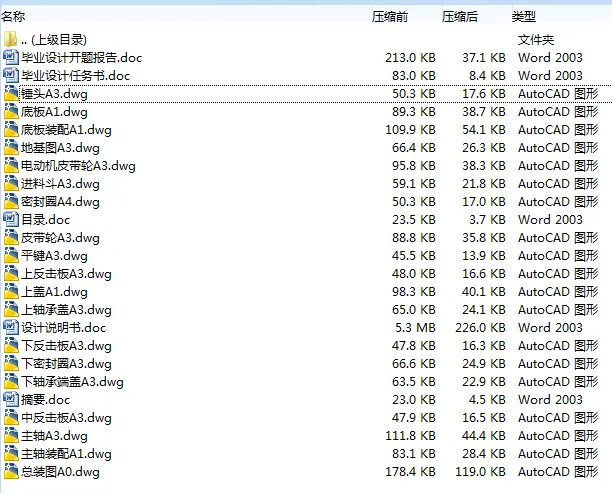The width and height of the screenshot is (612, 493).
Task: Click the AutoCAD icon of 上轴承盖A3.dwg
Action: (x=11, y=310)
